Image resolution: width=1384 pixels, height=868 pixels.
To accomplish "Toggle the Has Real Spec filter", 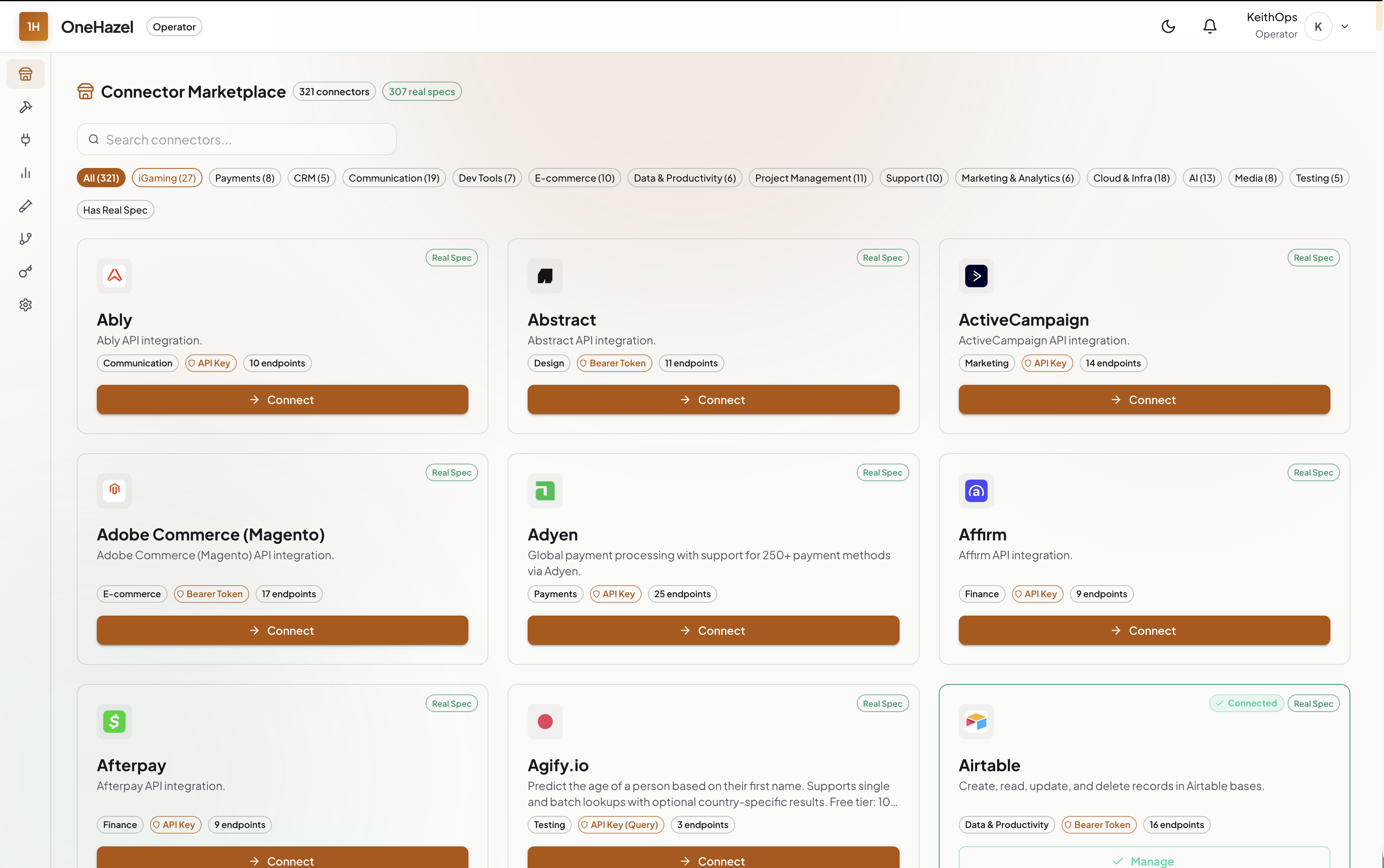I will (x=115, y=210).
